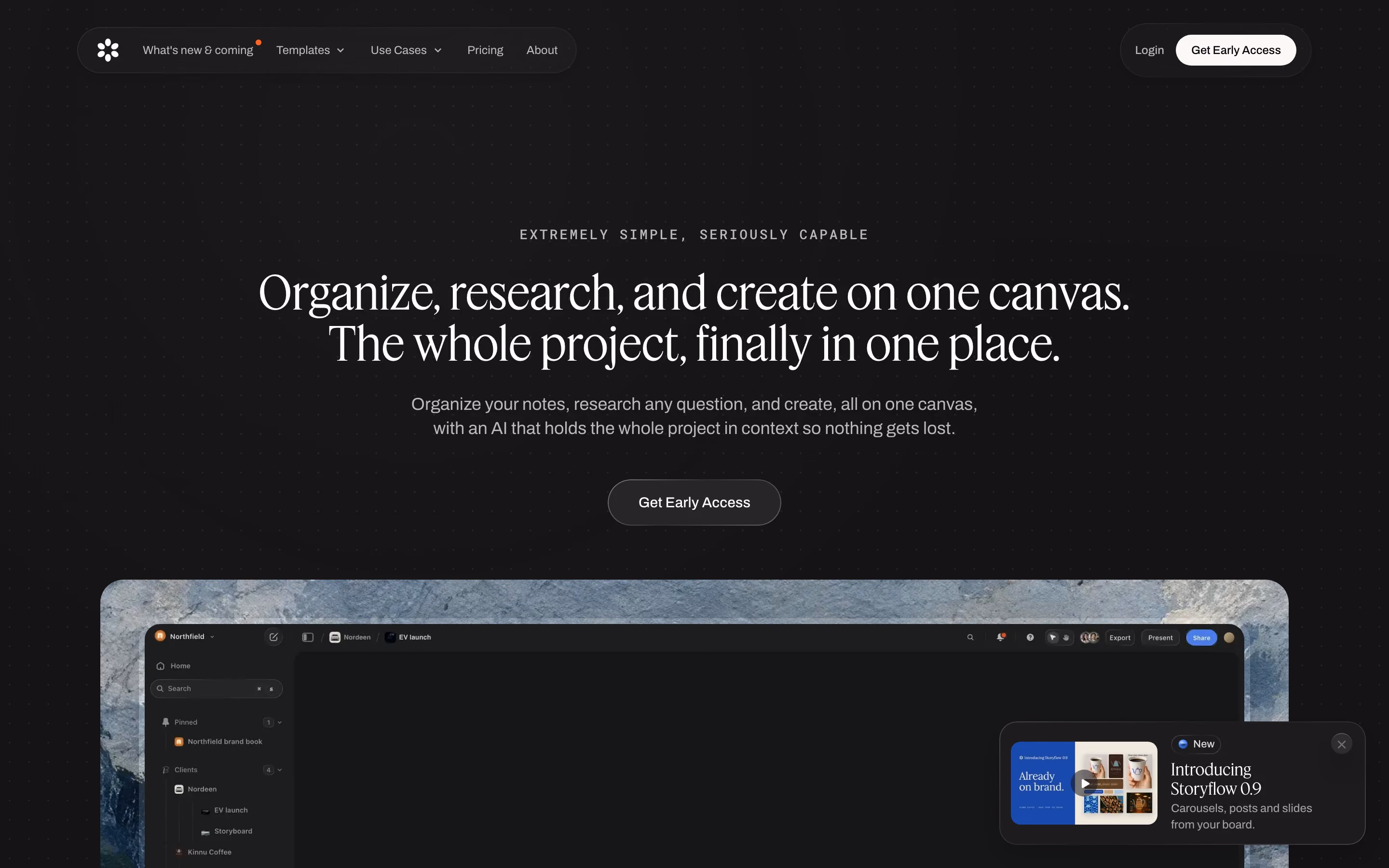The width and height of the screenshot is (1389, 868).
Task: Dismiss the Storyflow announcement popup
Action: click(x=1341, y=744)
